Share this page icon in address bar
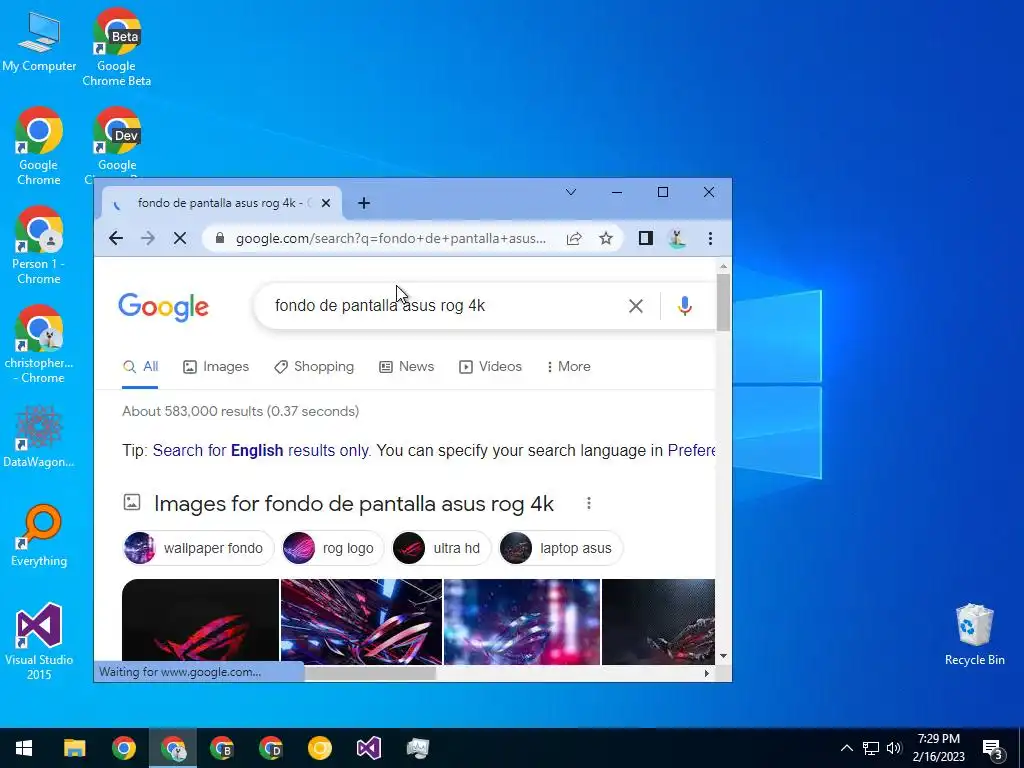The image size is (1024, 768). [x=574, y=238]
